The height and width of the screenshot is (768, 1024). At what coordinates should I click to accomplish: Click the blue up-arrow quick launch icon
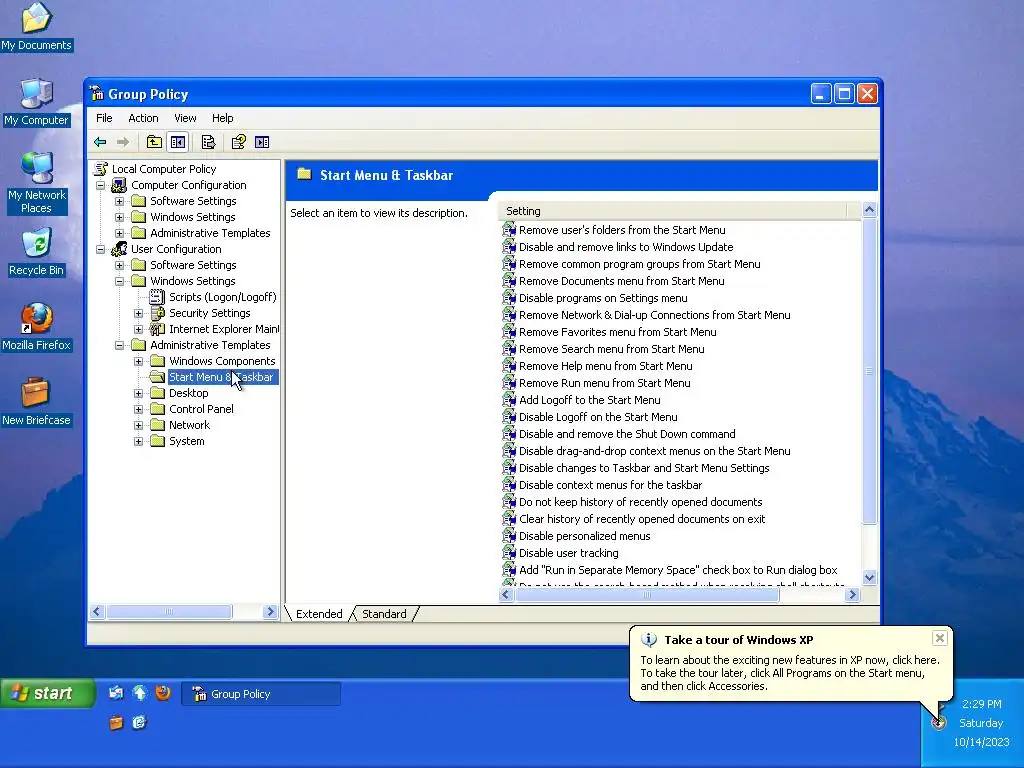coord(140,692)
